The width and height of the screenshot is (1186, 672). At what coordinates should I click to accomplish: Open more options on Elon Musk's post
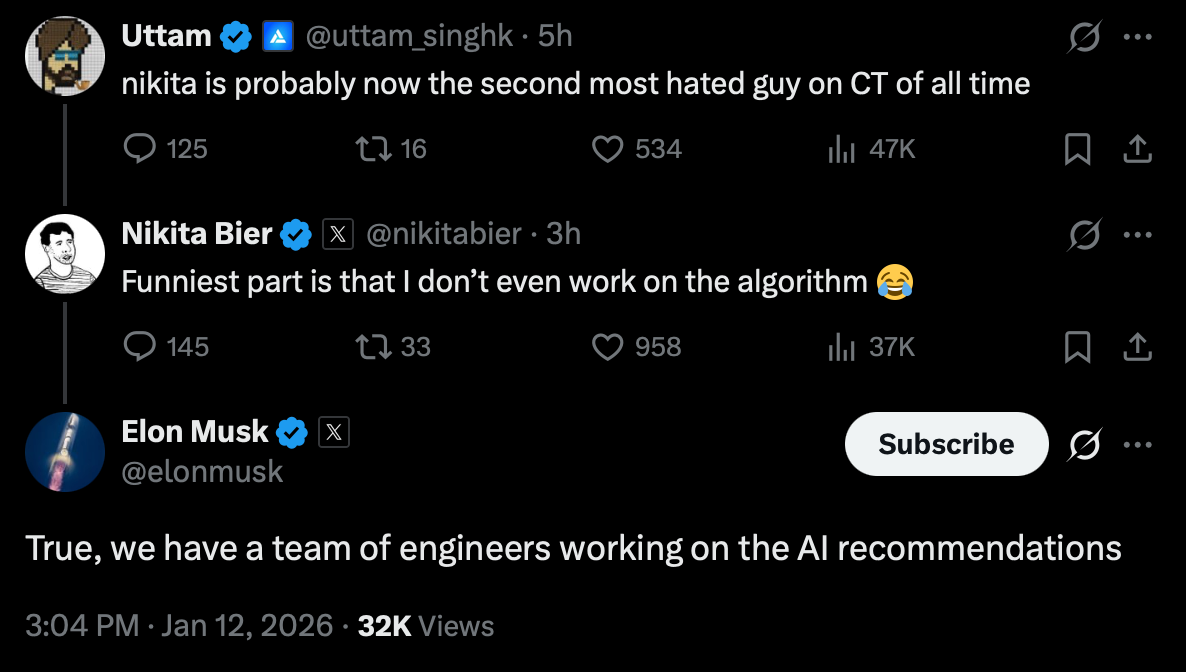(x=1138, y=444)
